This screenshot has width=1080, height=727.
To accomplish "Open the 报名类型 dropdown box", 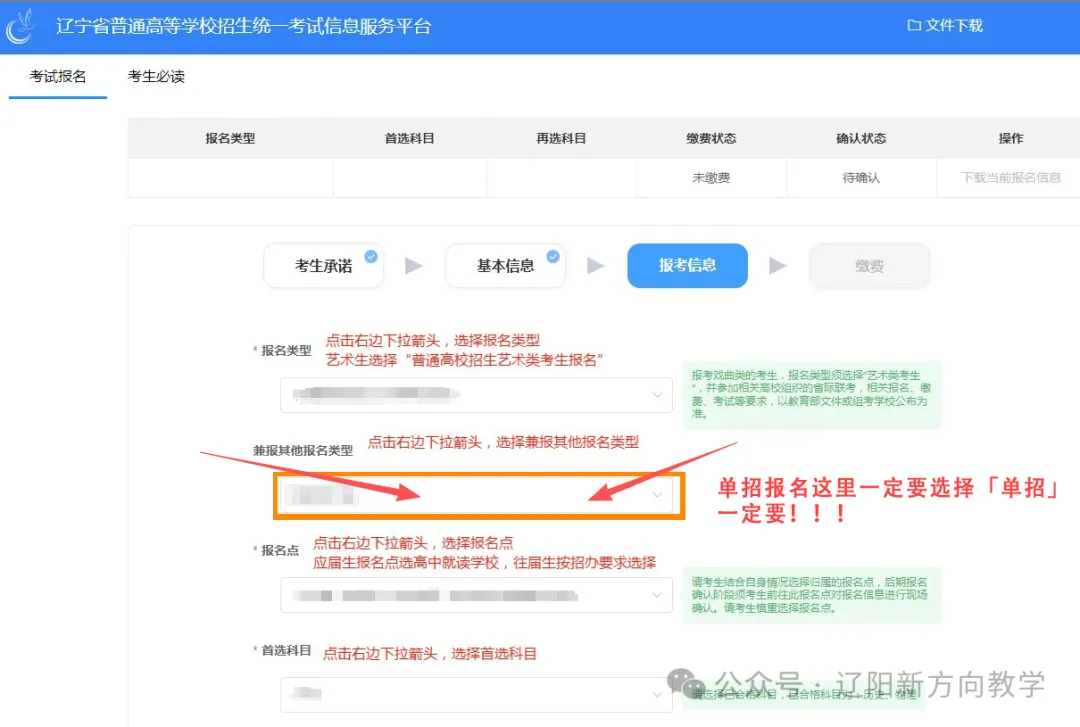I will 476,395.
